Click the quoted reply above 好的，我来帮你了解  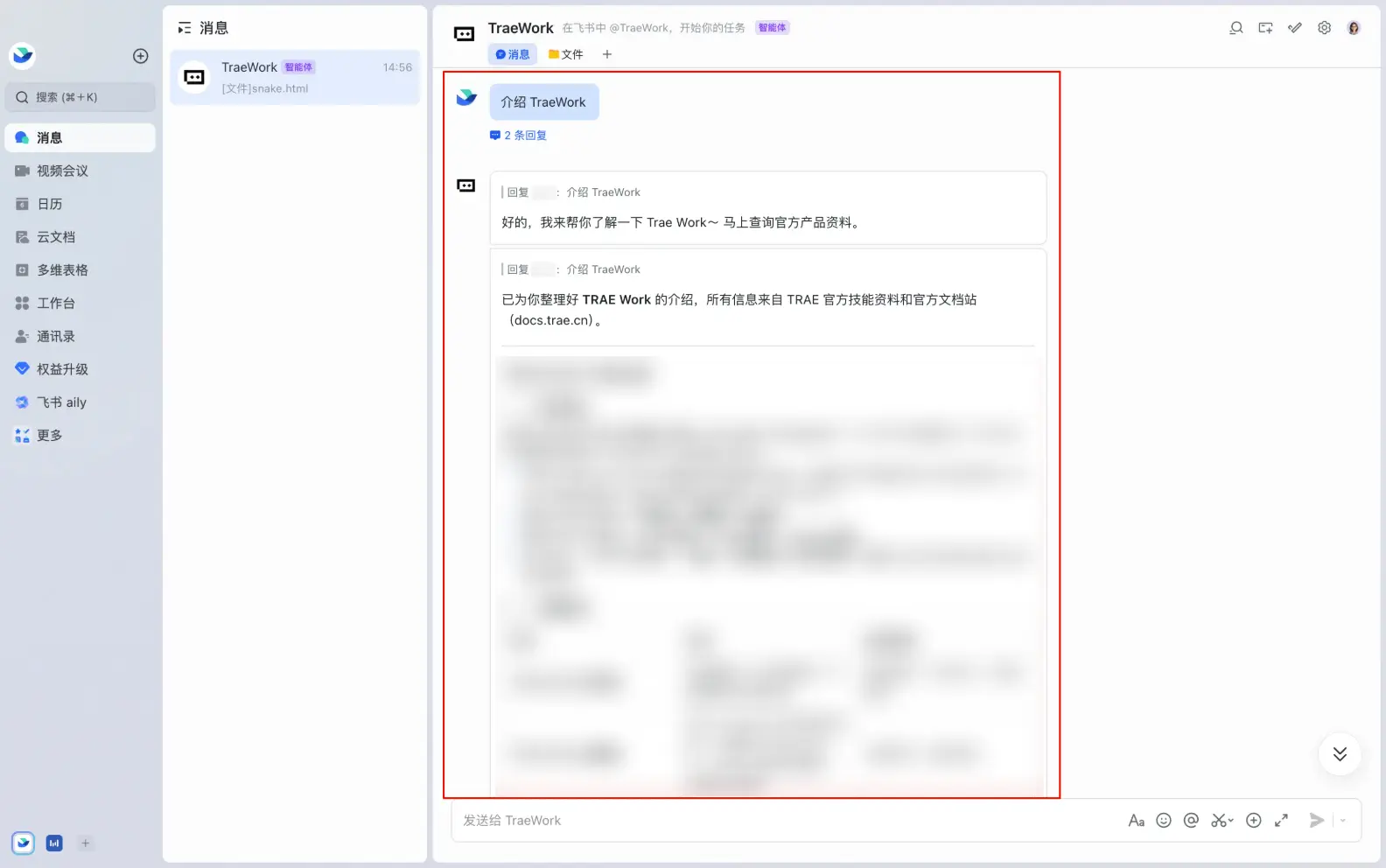coord(571,192)
